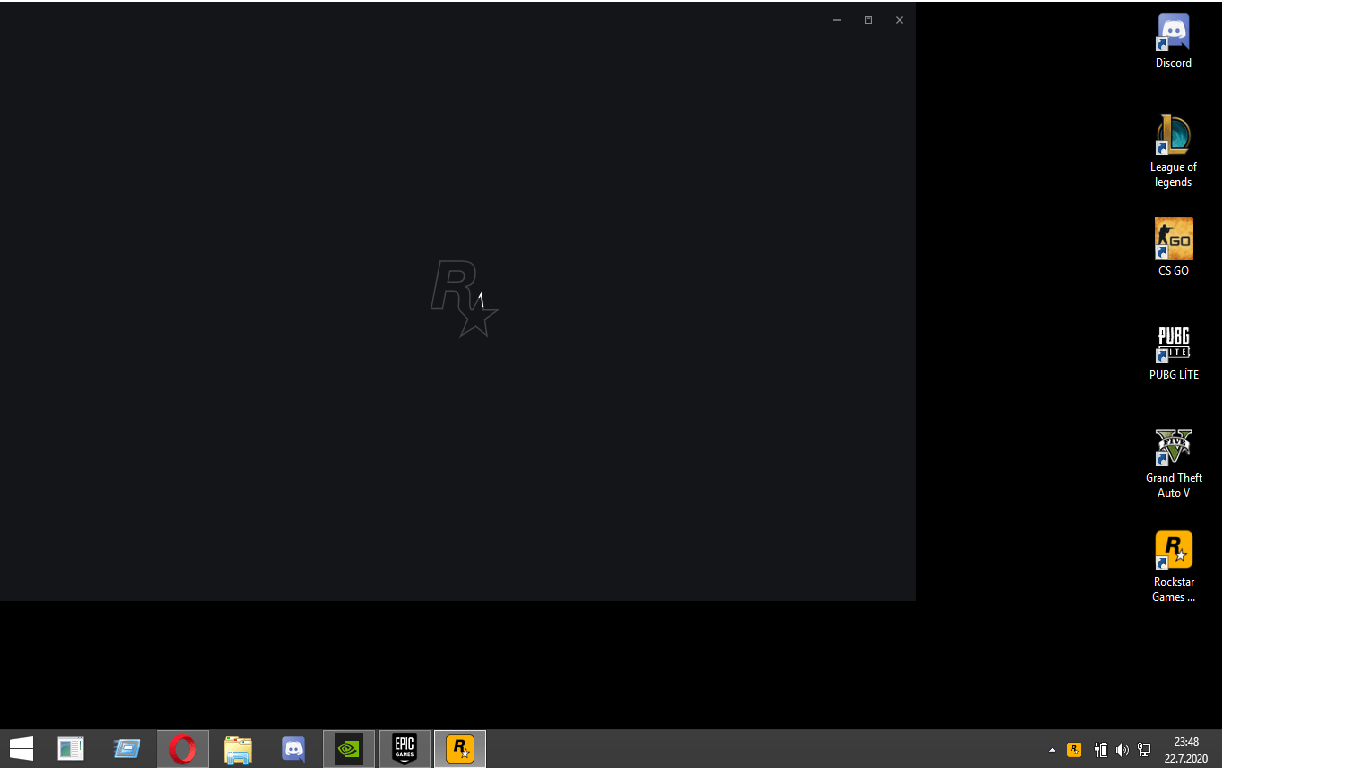Screen dimensions: 1366x768
Task: Open Opera browser from the taskbar
Action: pos(182,748)
